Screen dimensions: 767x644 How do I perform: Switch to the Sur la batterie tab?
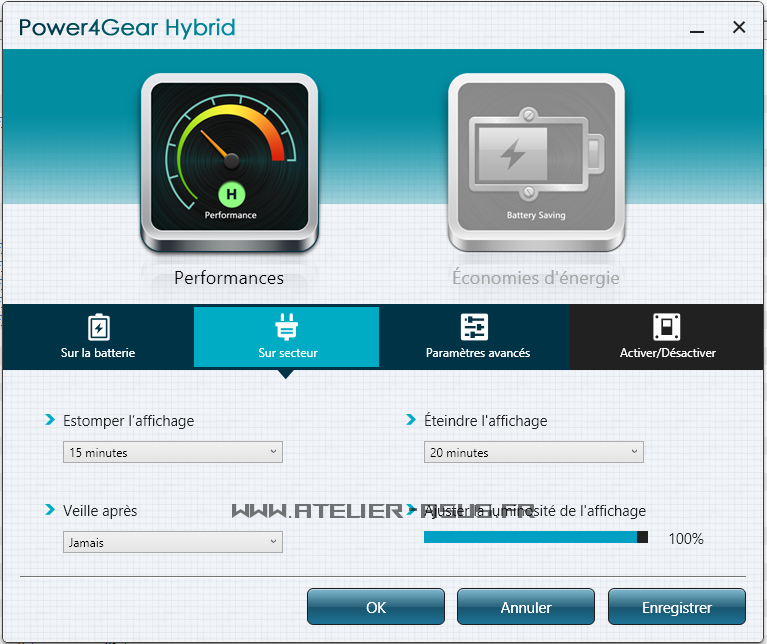coord(98,338)
